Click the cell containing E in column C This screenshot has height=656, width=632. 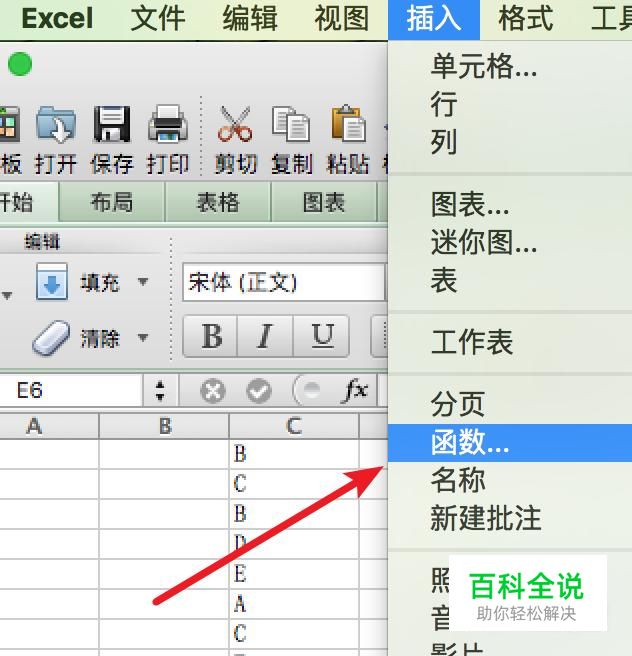point(294,574)
